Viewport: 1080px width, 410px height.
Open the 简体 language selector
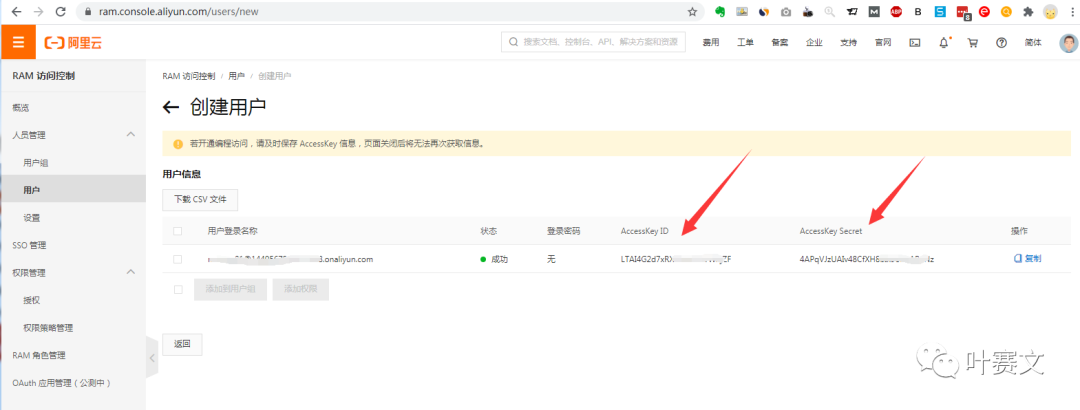(x=1033, y=43)
